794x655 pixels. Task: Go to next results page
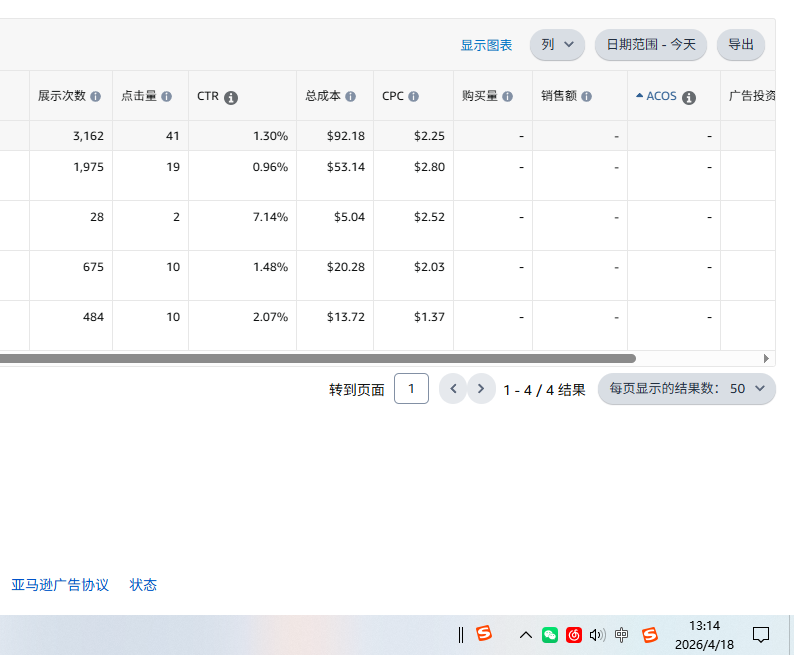(x=481, y=389)
